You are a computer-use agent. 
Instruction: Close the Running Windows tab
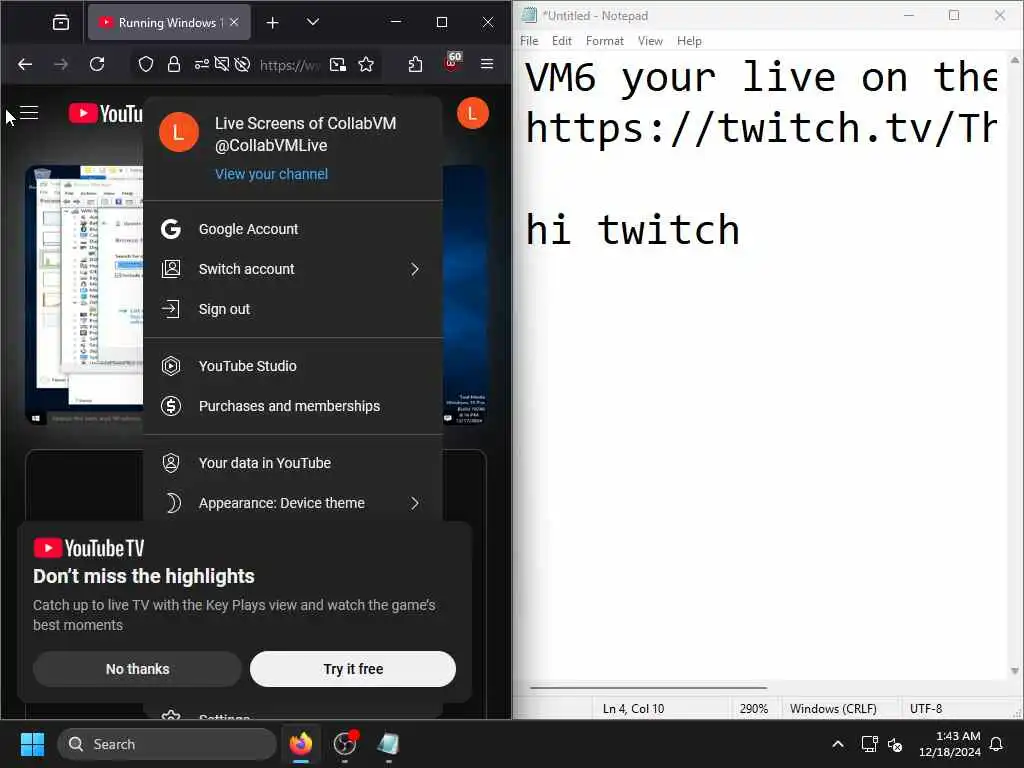pyautogui.click(x=234, y=22)
